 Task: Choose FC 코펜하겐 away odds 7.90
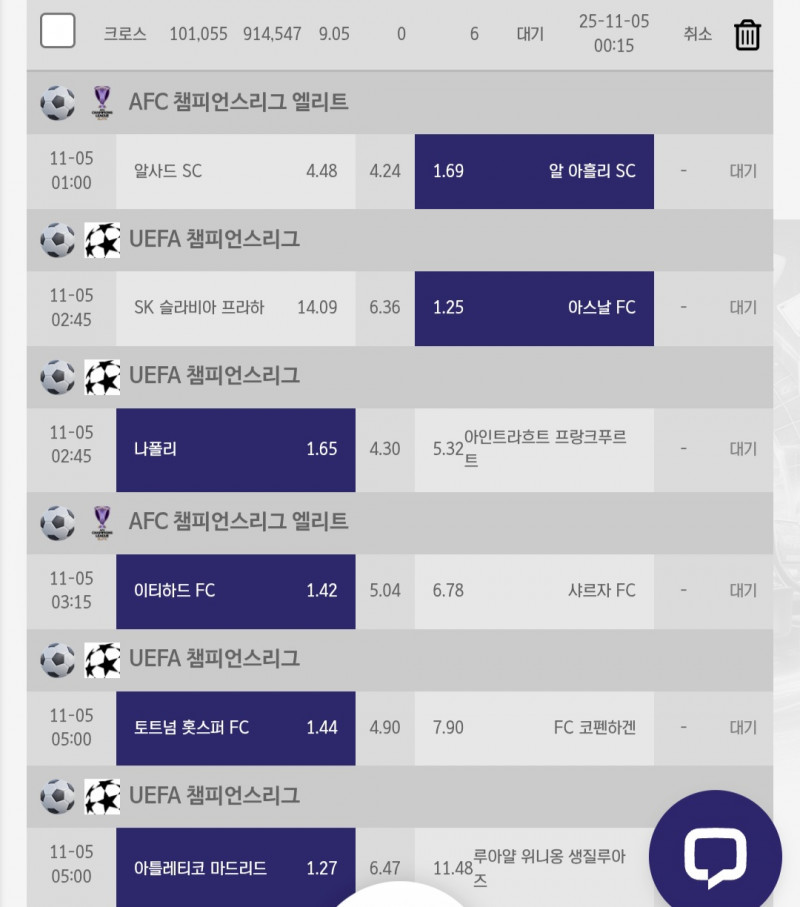(534, 728)
